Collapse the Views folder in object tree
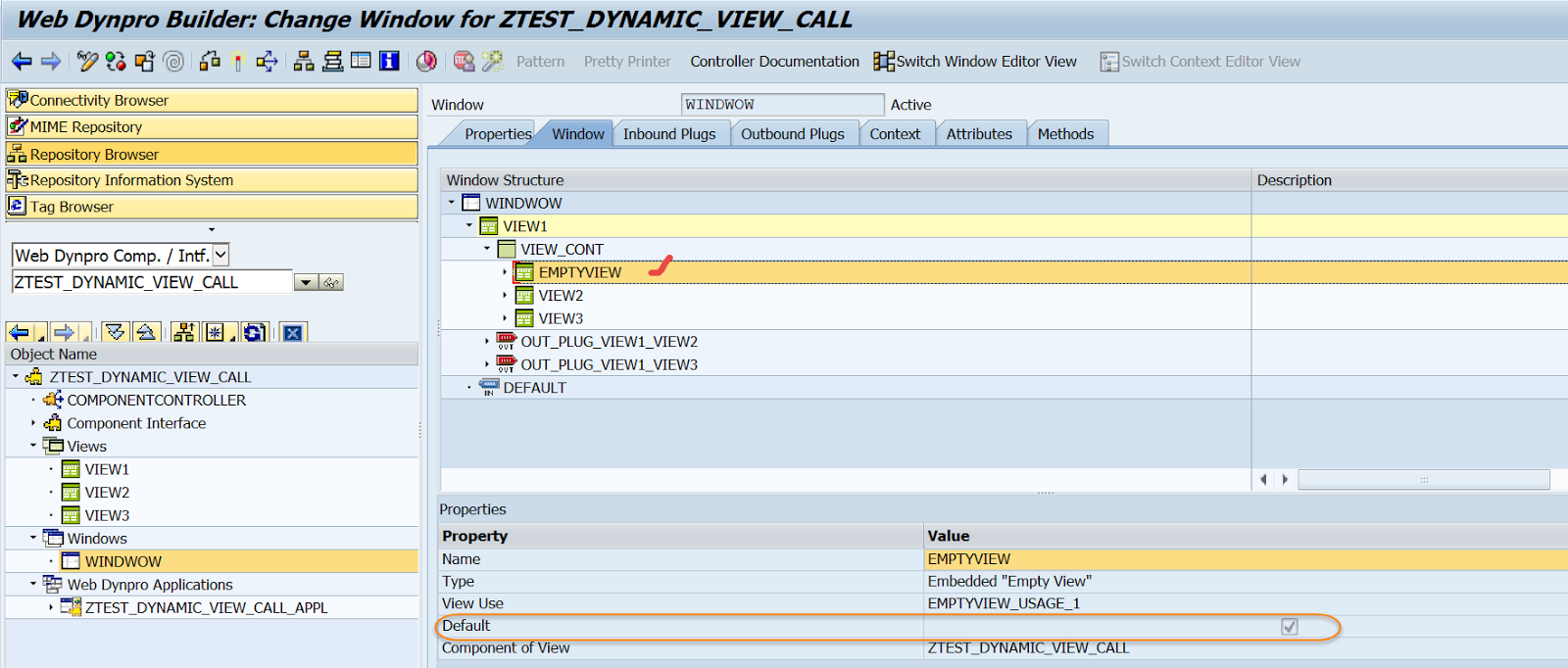The image size is (1568, 668). (33, 446)
